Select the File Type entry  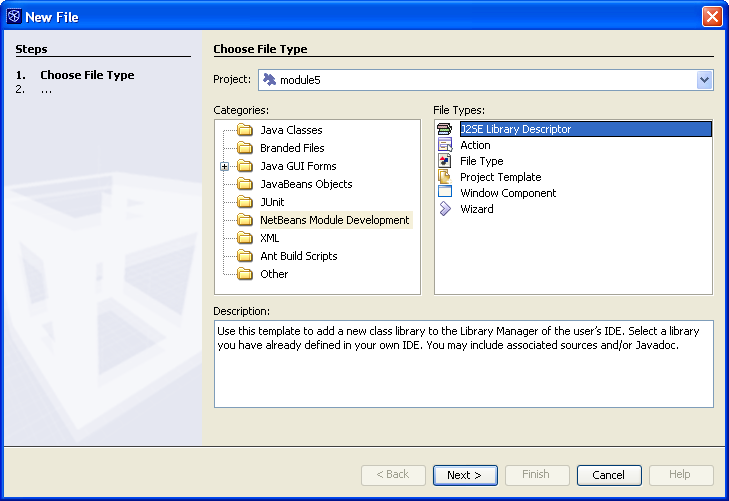tap(482, 161)
